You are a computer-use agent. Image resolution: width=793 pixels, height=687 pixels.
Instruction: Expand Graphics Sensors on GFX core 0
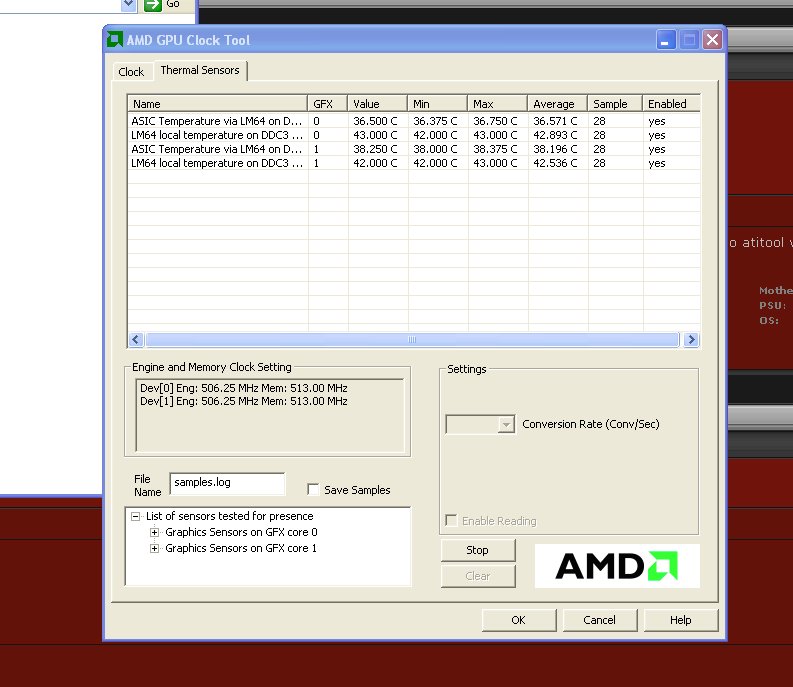(x=155, y=532)
